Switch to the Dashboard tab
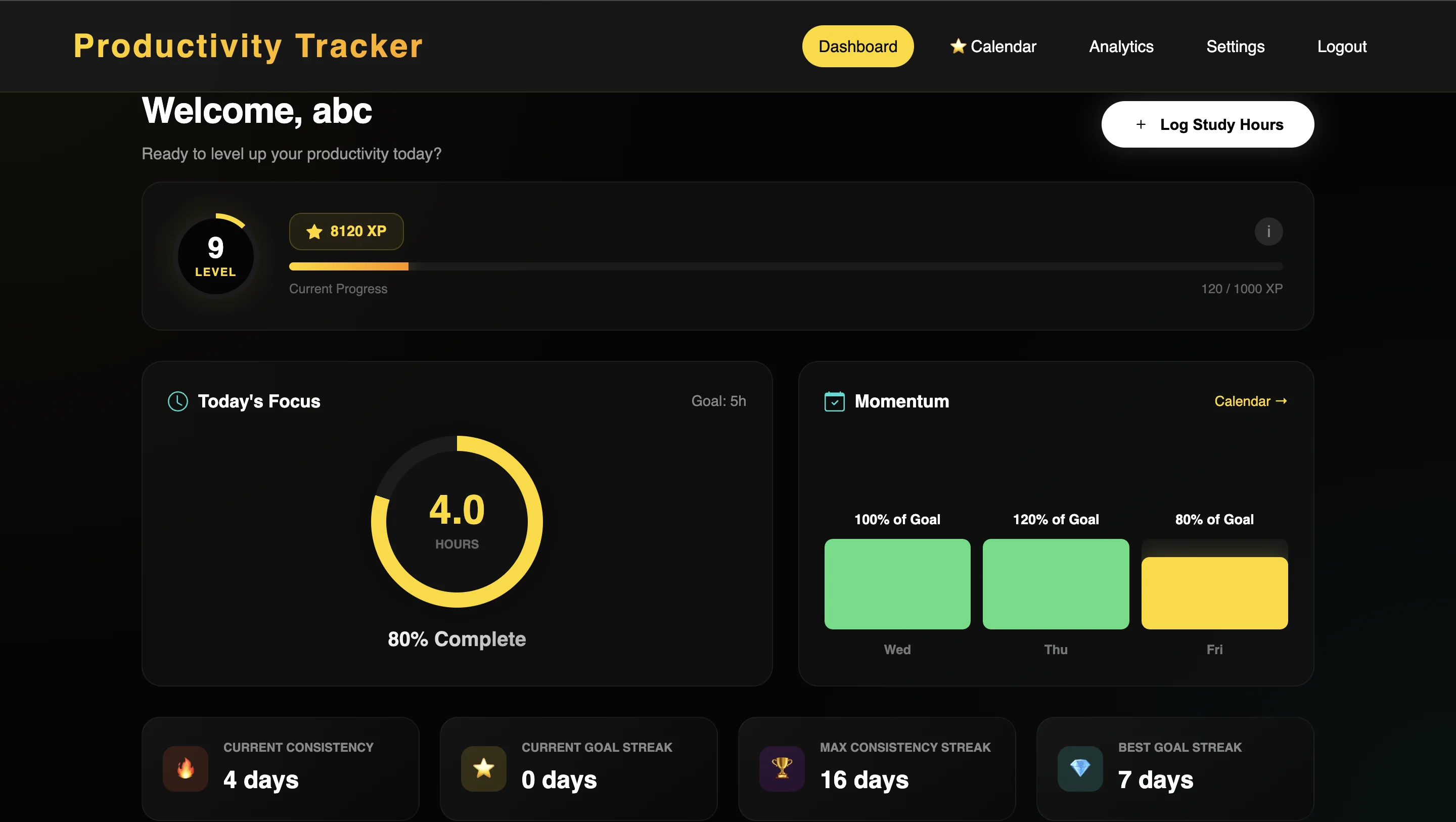Screen dimensions: 1456x822 (857, 46)
